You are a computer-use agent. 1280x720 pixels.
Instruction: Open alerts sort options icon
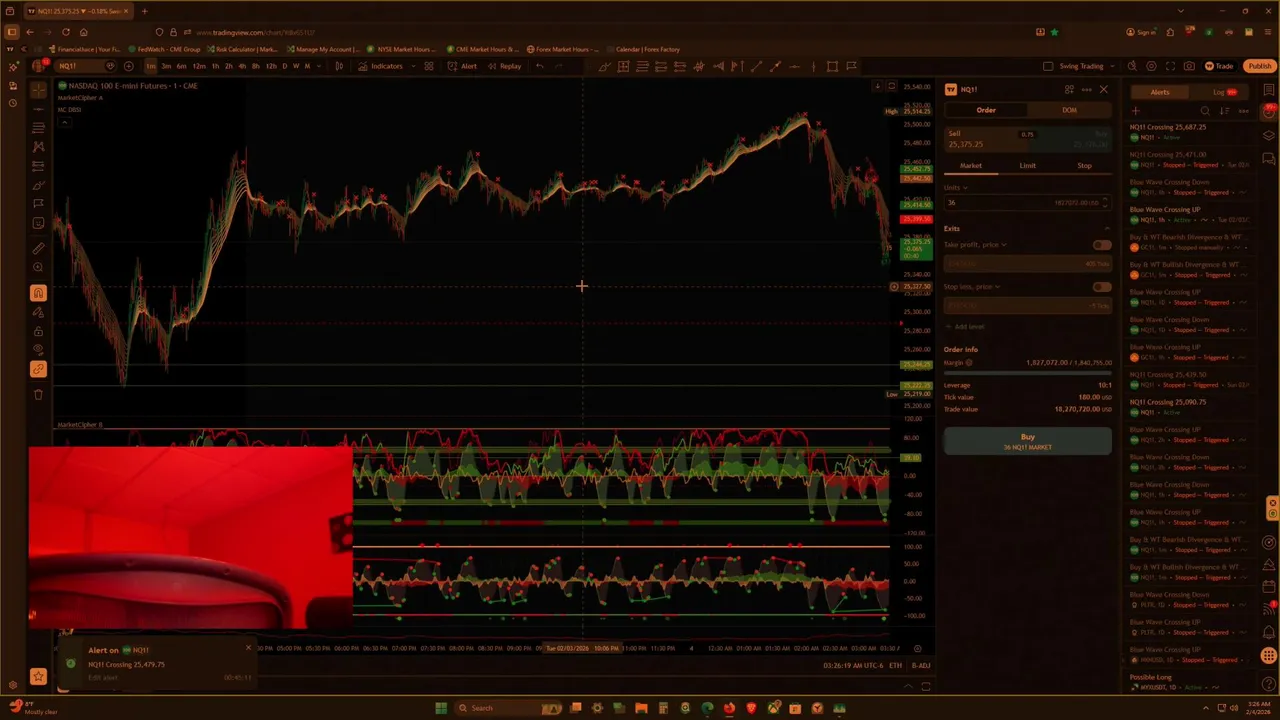click(1224, 111)
